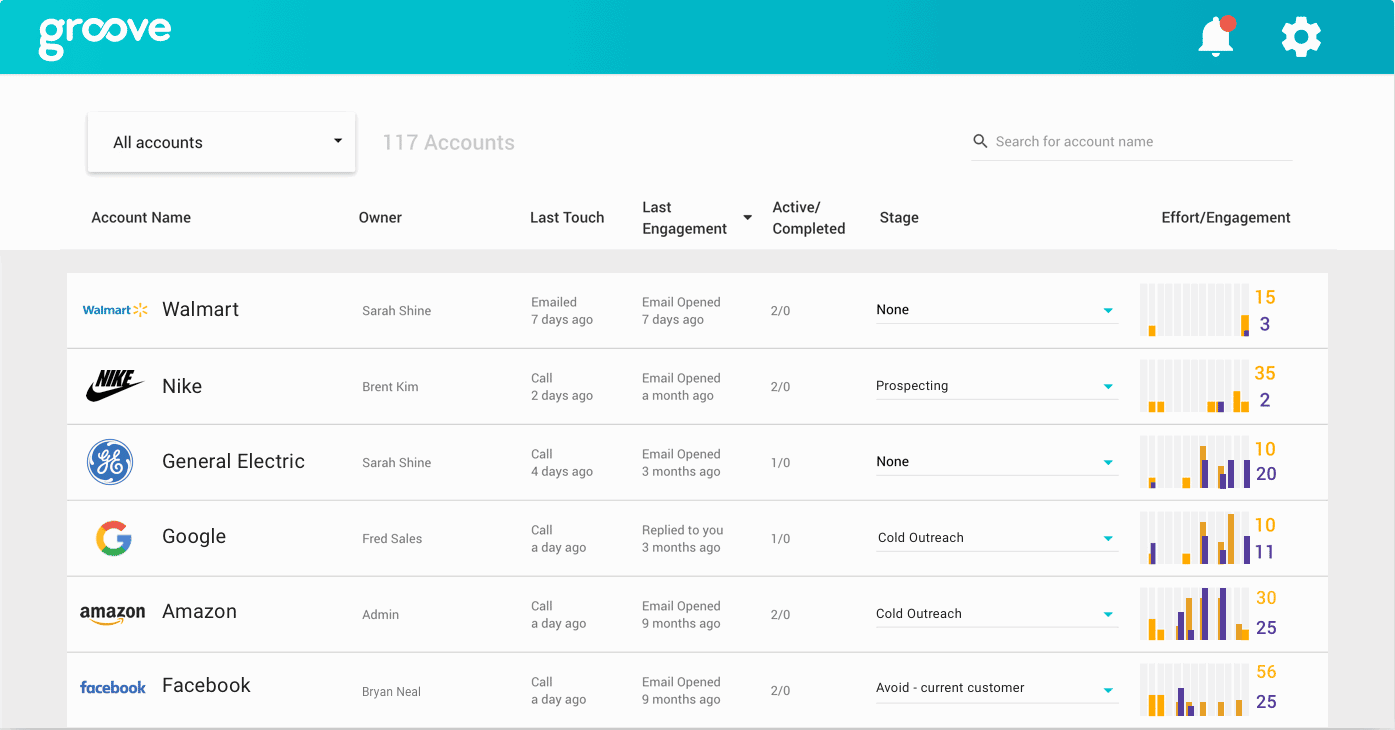This screenshot has height=730, width=1395.
Task: Click Facebook's effort number 56
Action: pos(1266,672)
